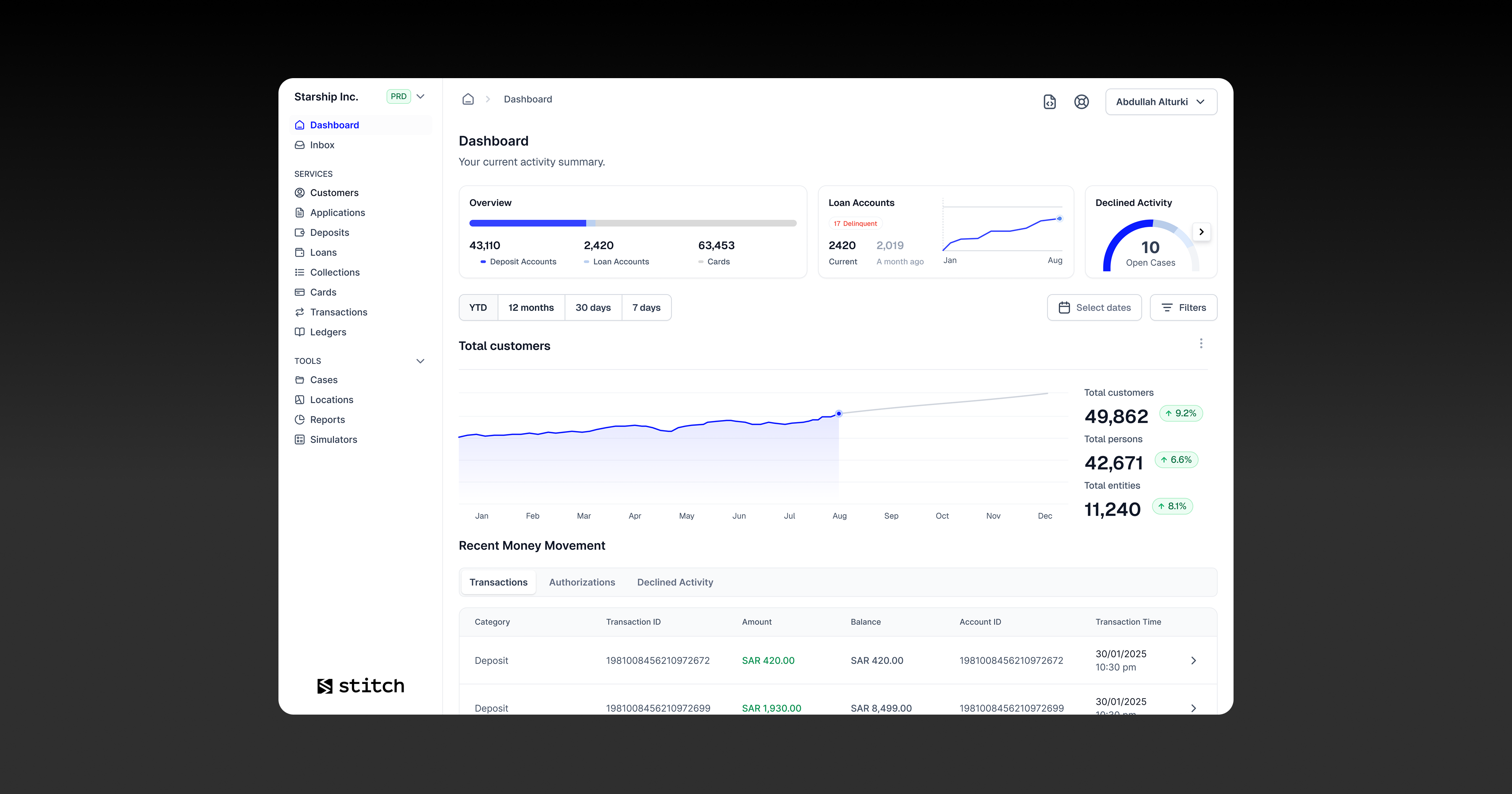
Task: Click the help lifebuoy icon
Action: [x=1081, y=102]
